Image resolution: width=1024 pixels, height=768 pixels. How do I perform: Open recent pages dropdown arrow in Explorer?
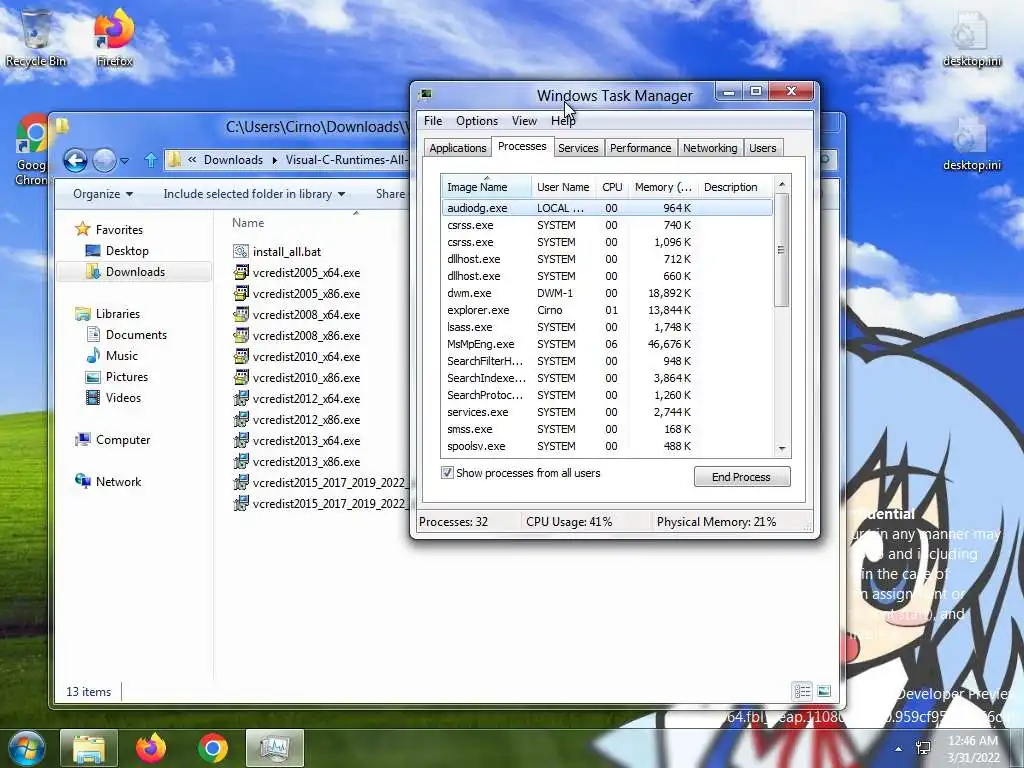tap(125, 160)
